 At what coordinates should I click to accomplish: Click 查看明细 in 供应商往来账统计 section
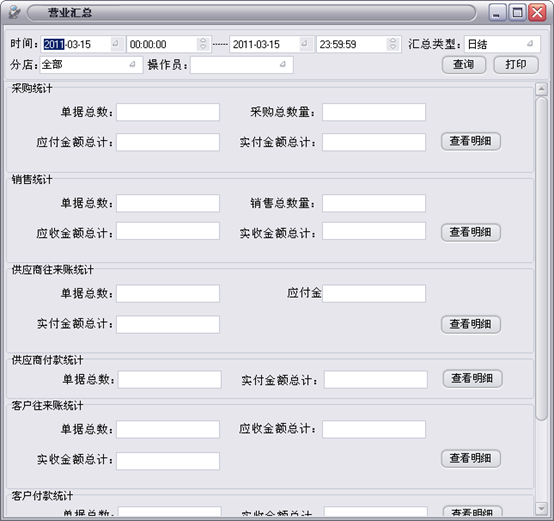point(471,324)
